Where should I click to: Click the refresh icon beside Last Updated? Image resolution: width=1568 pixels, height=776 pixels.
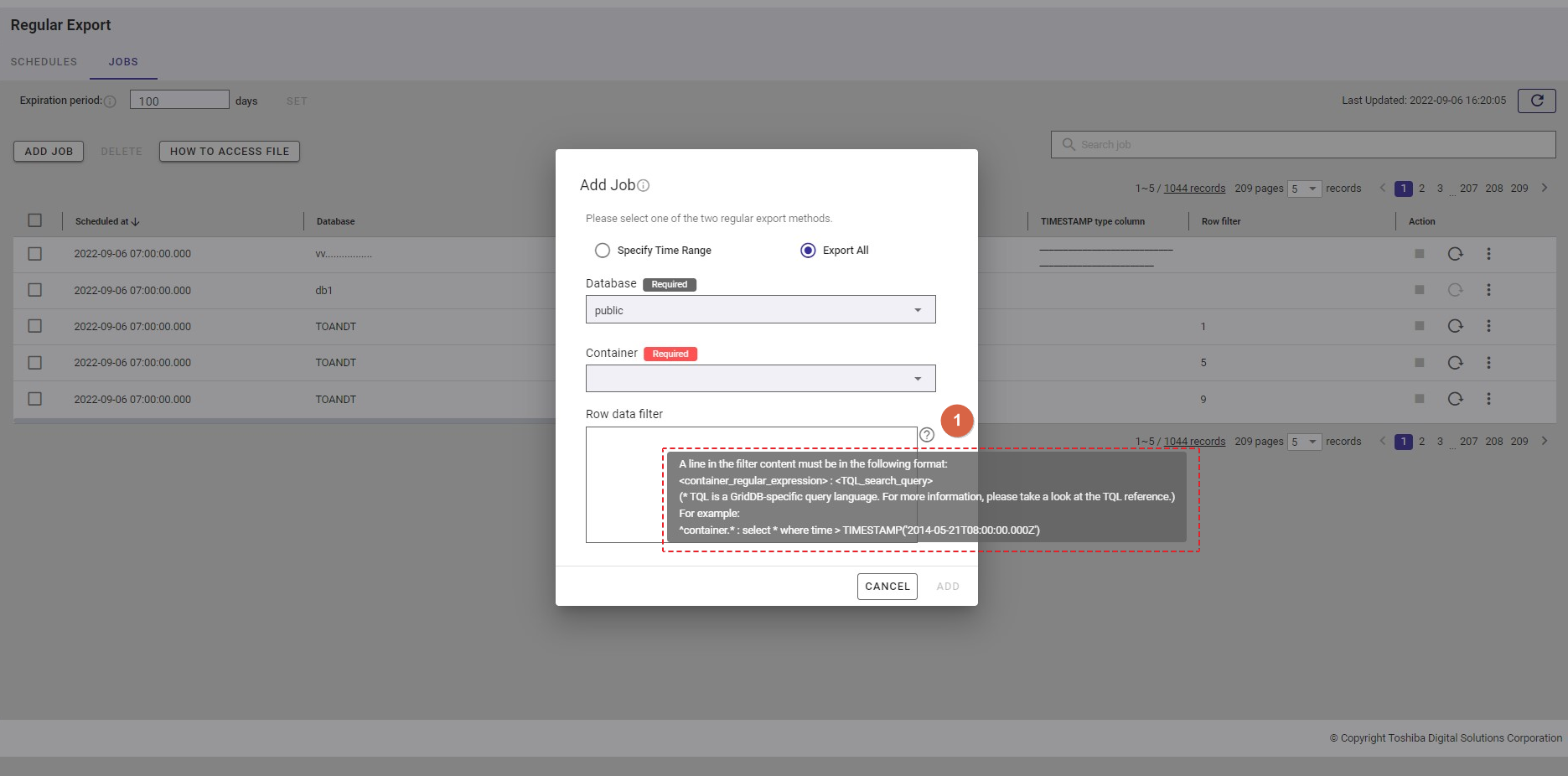[x=1536, y=101]
